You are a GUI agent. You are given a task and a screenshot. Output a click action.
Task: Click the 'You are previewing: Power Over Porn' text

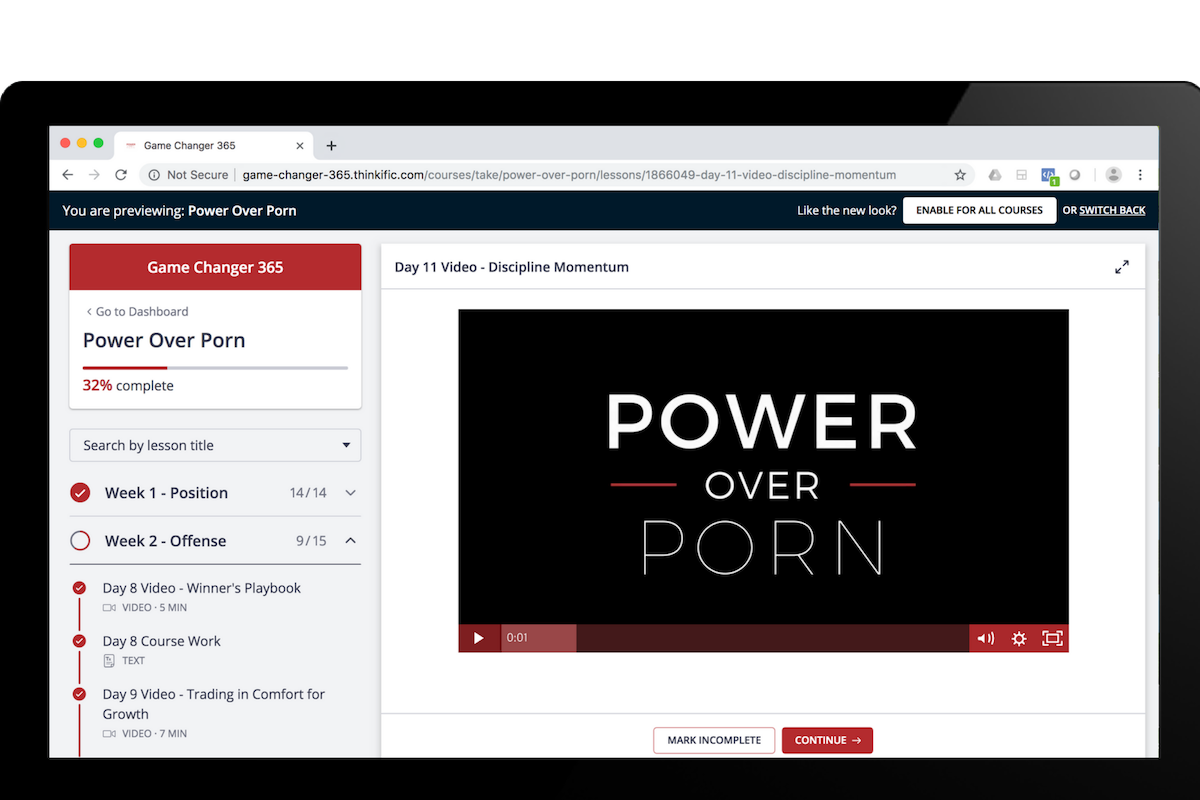(179, 211)
